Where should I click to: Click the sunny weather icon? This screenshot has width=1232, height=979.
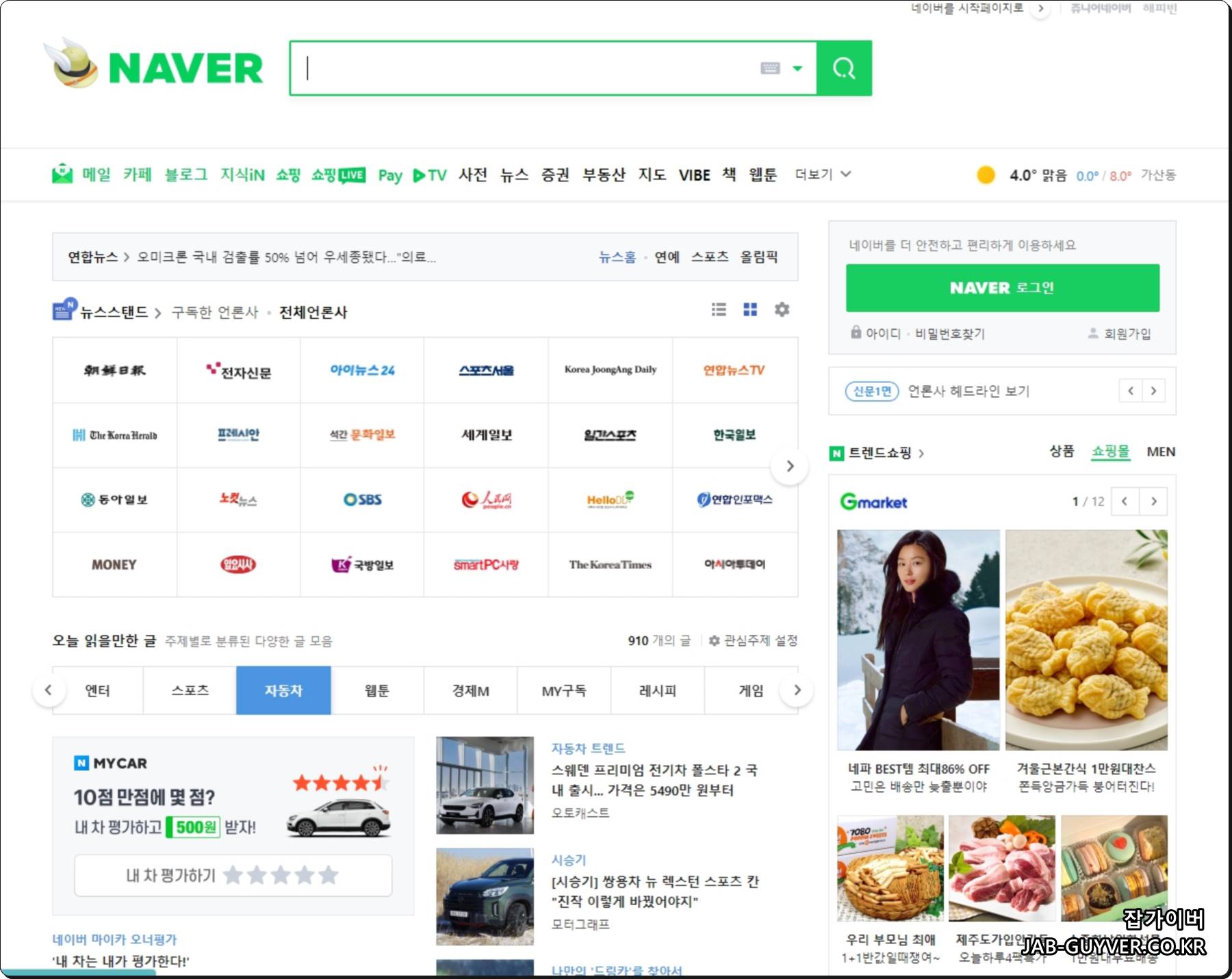(x=986, y=175)
